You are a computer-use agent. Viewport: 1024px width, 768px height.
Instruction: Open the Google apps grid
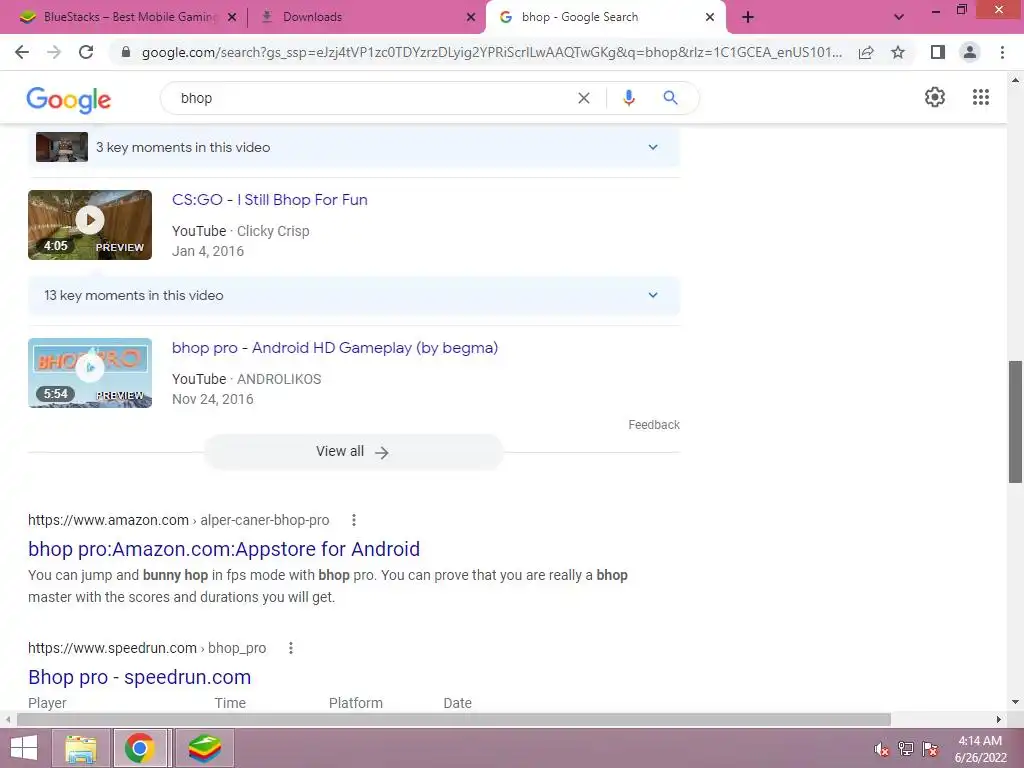(980, 97)
